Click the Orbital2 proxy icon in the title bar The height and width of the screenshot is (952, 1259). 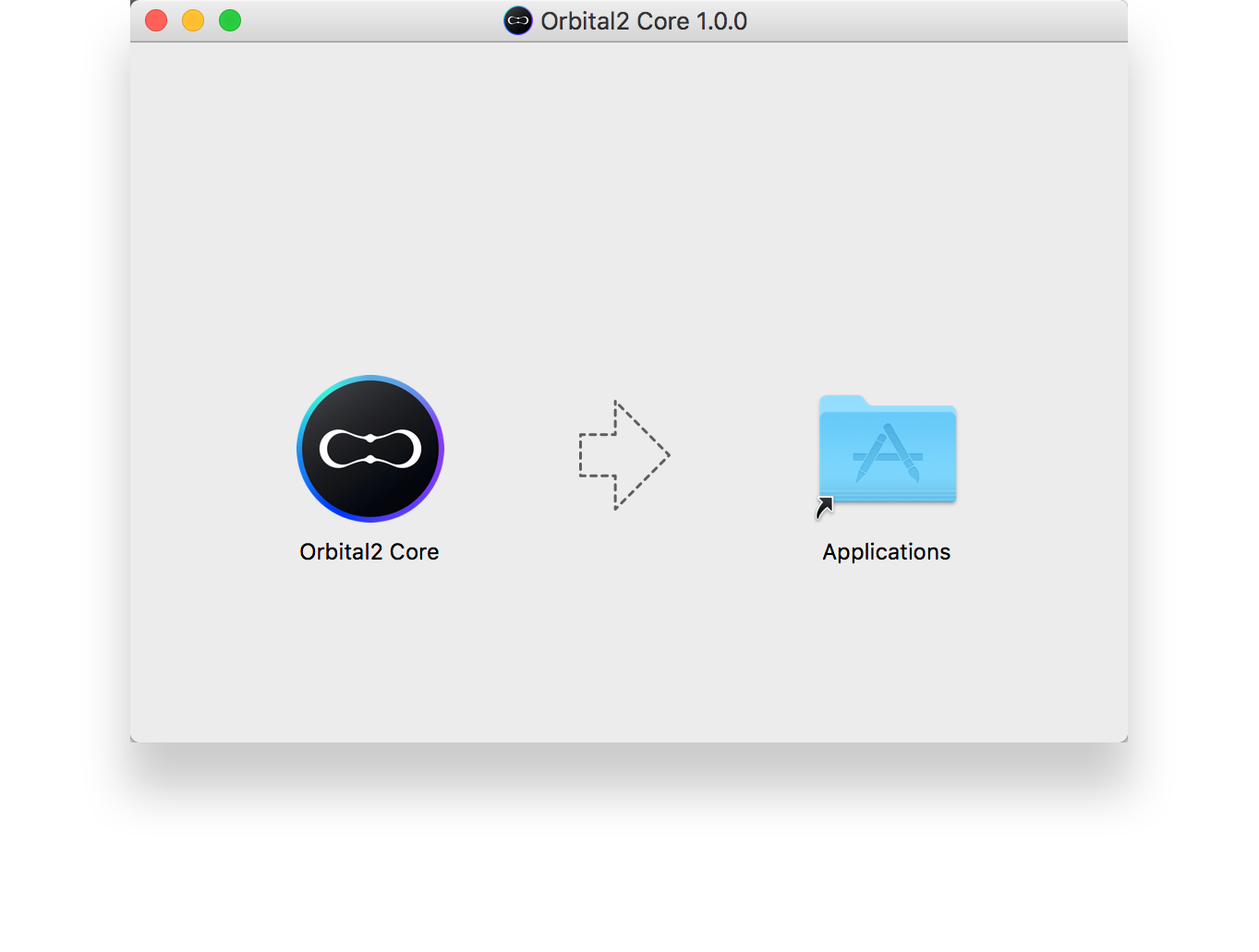click(x=518, y=20)
